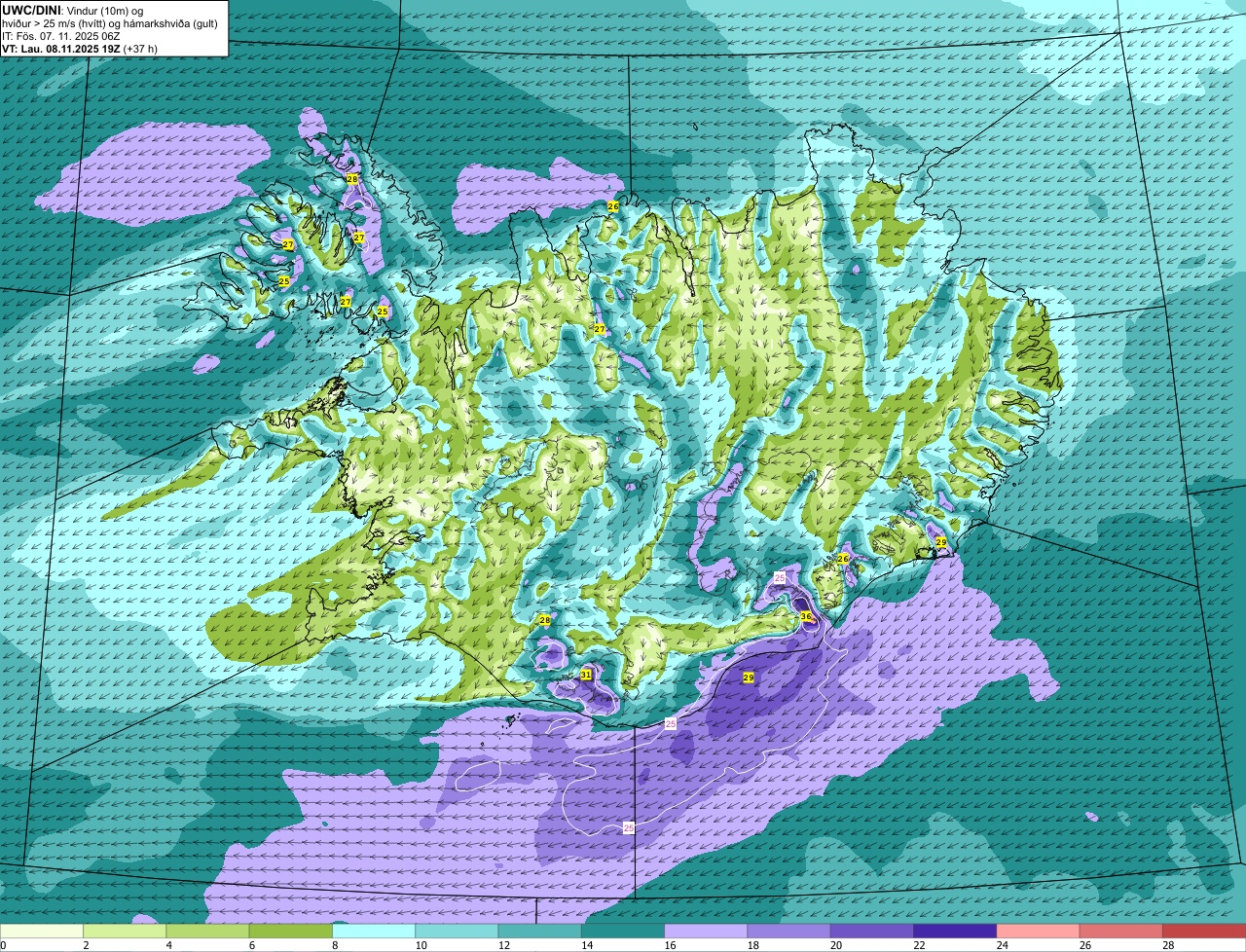Click the colorbar tick label '4'
The image size is (1246, 952).
pyautogui.click(x=168, y=945)
